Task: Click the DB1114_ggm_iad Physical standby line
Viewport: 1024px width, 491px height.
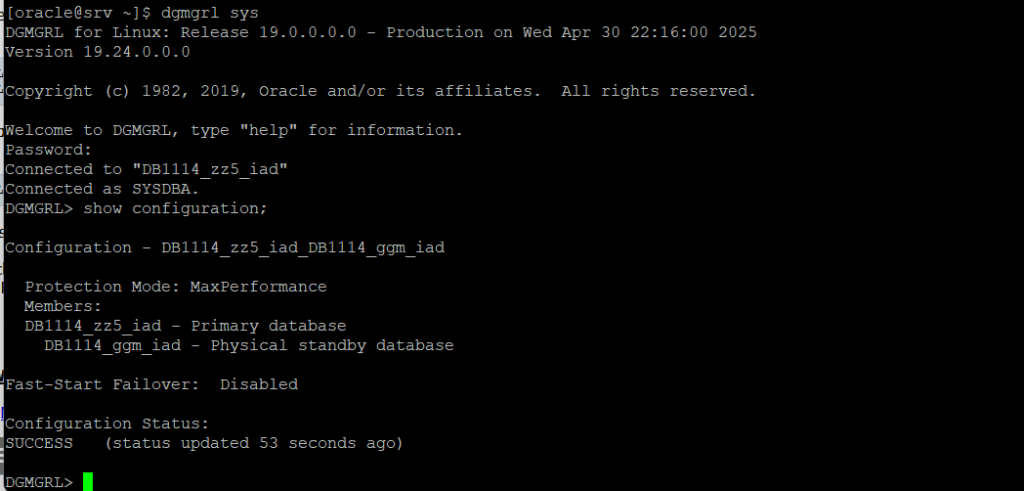Action: point(249,345)
